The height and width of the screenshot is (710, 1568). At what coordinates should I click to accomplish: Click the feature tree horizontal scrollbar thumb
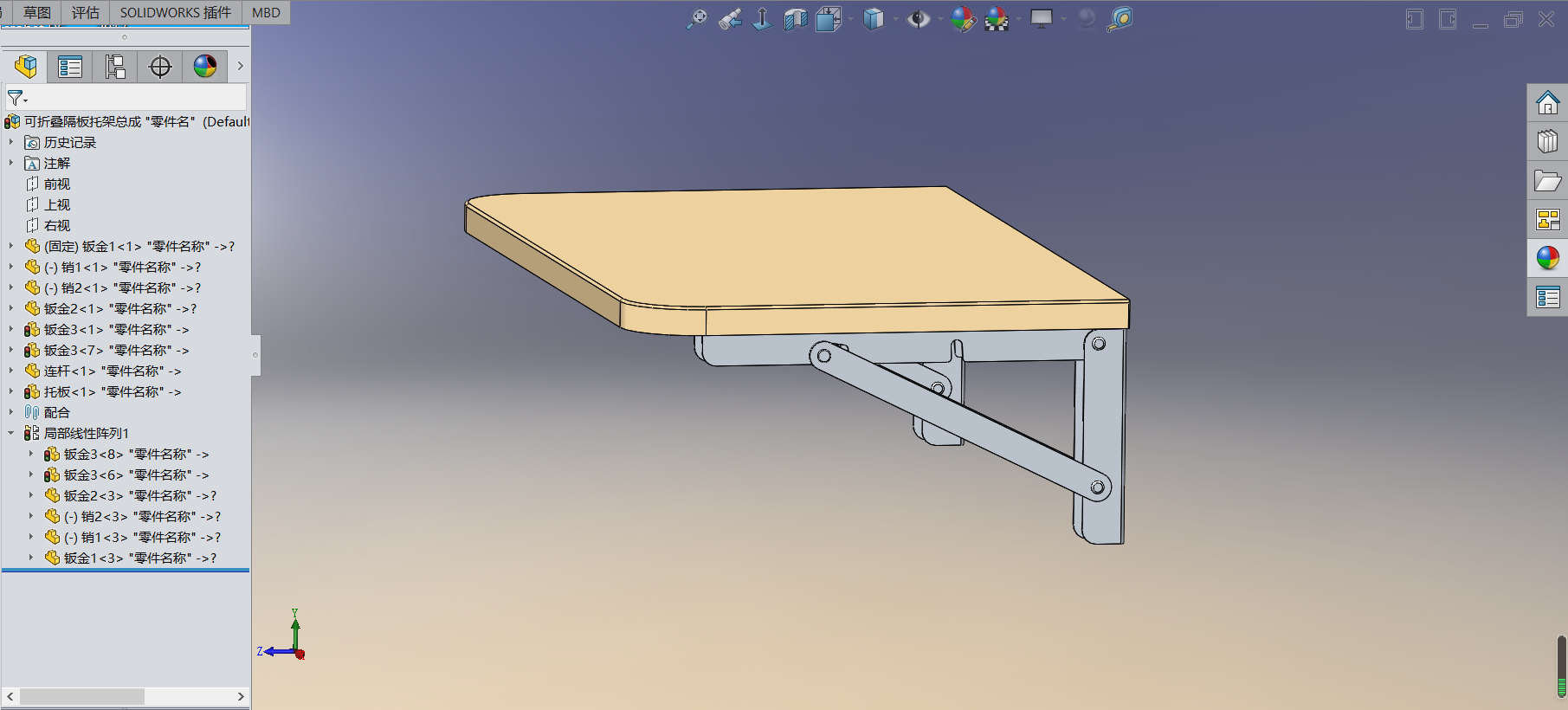point(82,696)
